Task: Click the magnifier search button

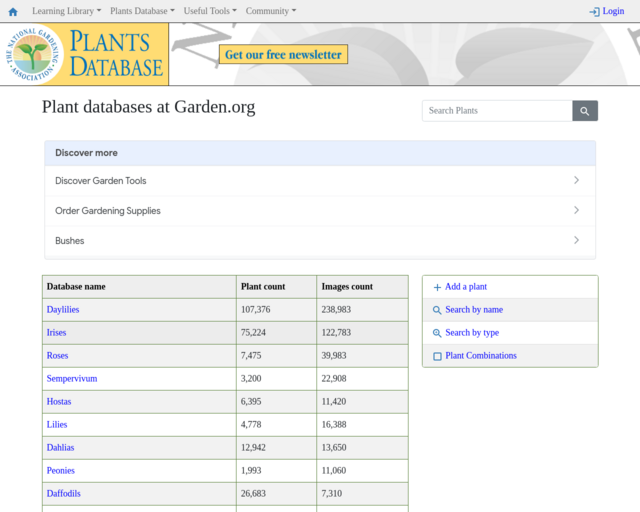Action: [585, 111]
